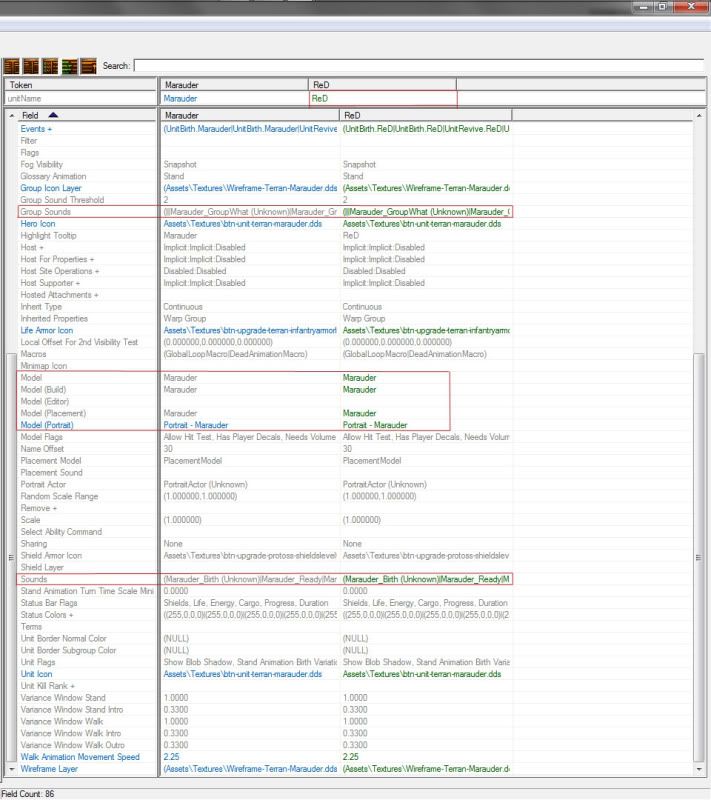Click ReD's Sounds value Marauder_Birth
Screen dimensions: 711x800
(426, 579)
